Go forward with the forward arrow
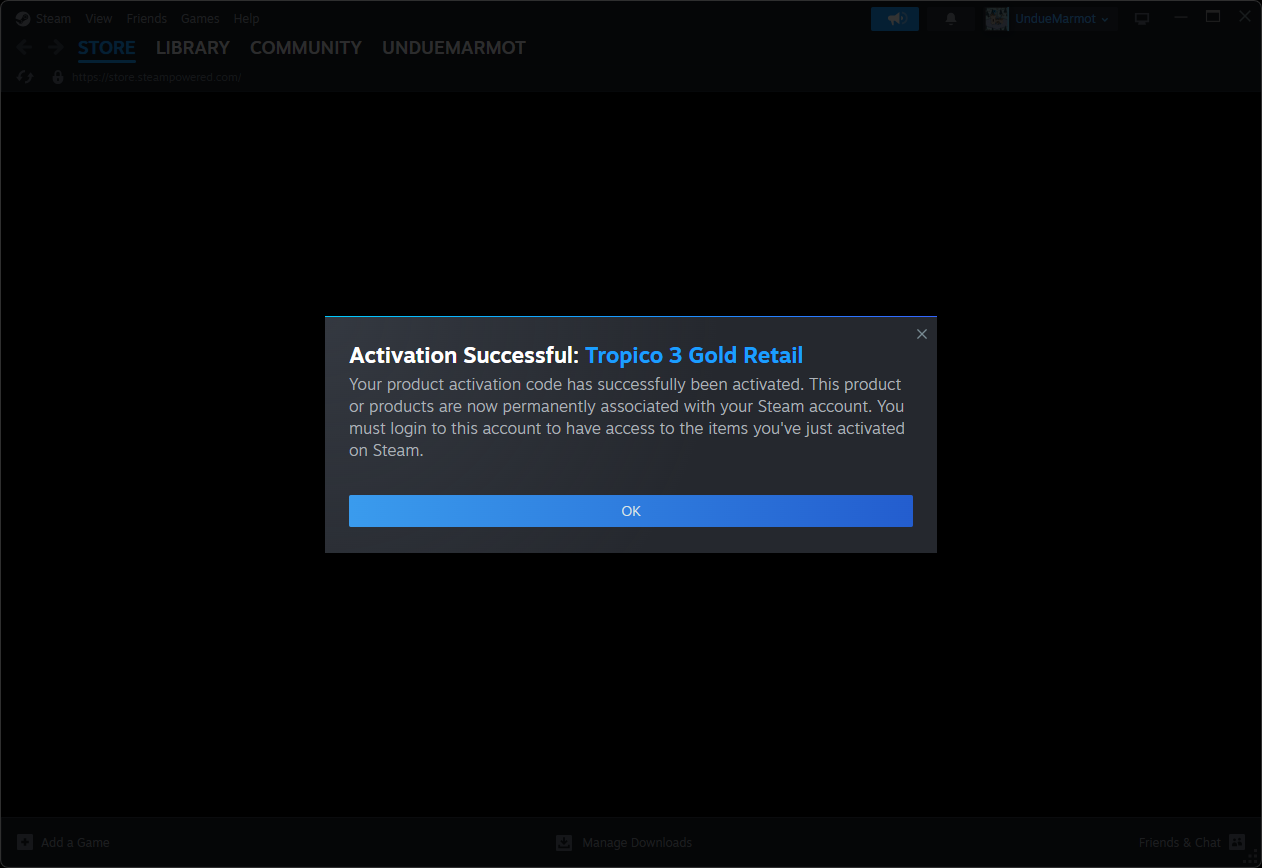 (x=55, y=48)
